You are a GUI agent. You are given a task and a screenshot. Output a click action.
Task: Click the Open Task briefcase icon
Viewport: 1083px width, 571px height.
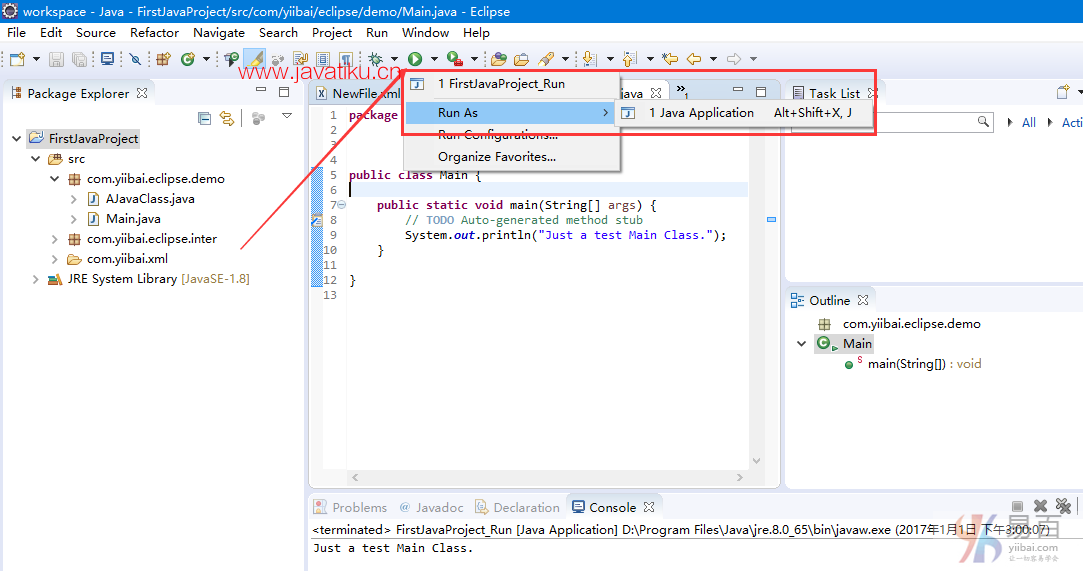pos(521,59)
